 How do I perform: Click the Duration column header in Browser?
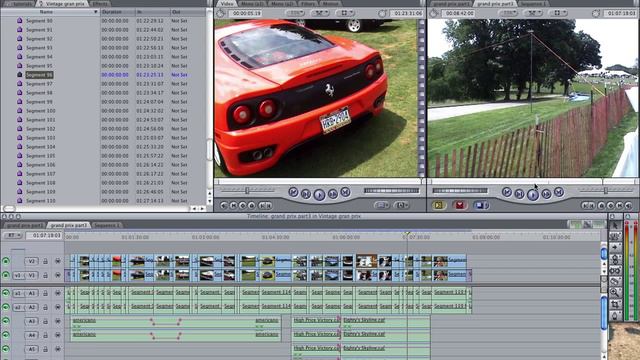(118, 12)
